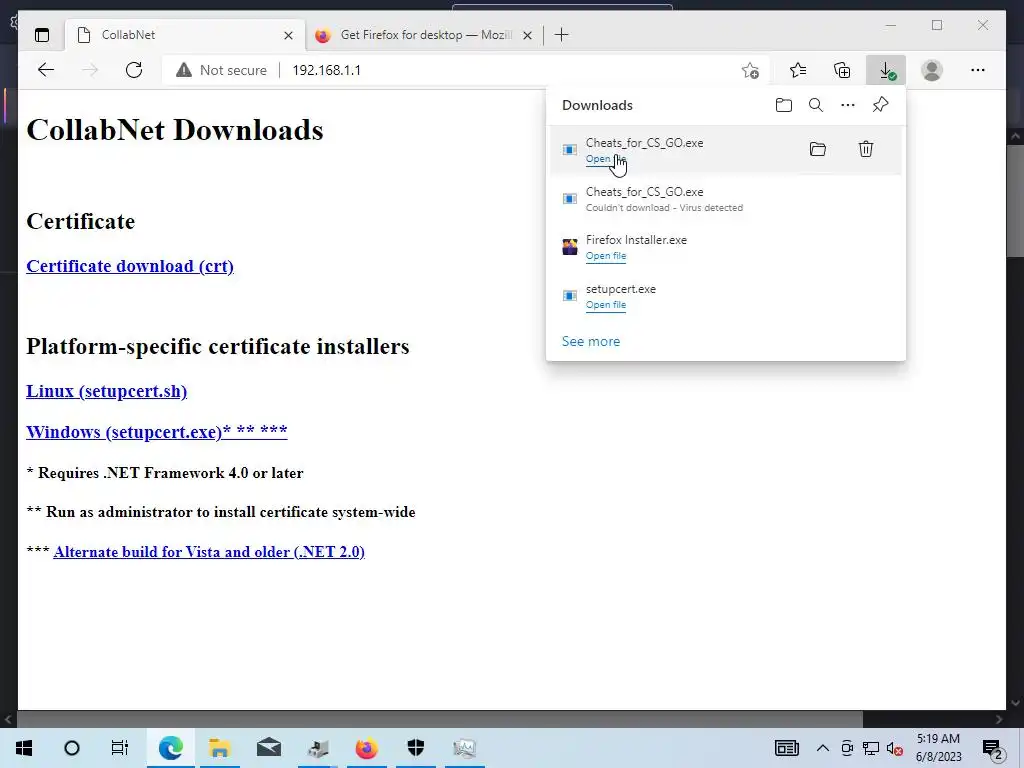The width and height of the screenshot is (1024, 768).
Task: Open downloads folder icon in Downloads panel
Action: [784, 105]
